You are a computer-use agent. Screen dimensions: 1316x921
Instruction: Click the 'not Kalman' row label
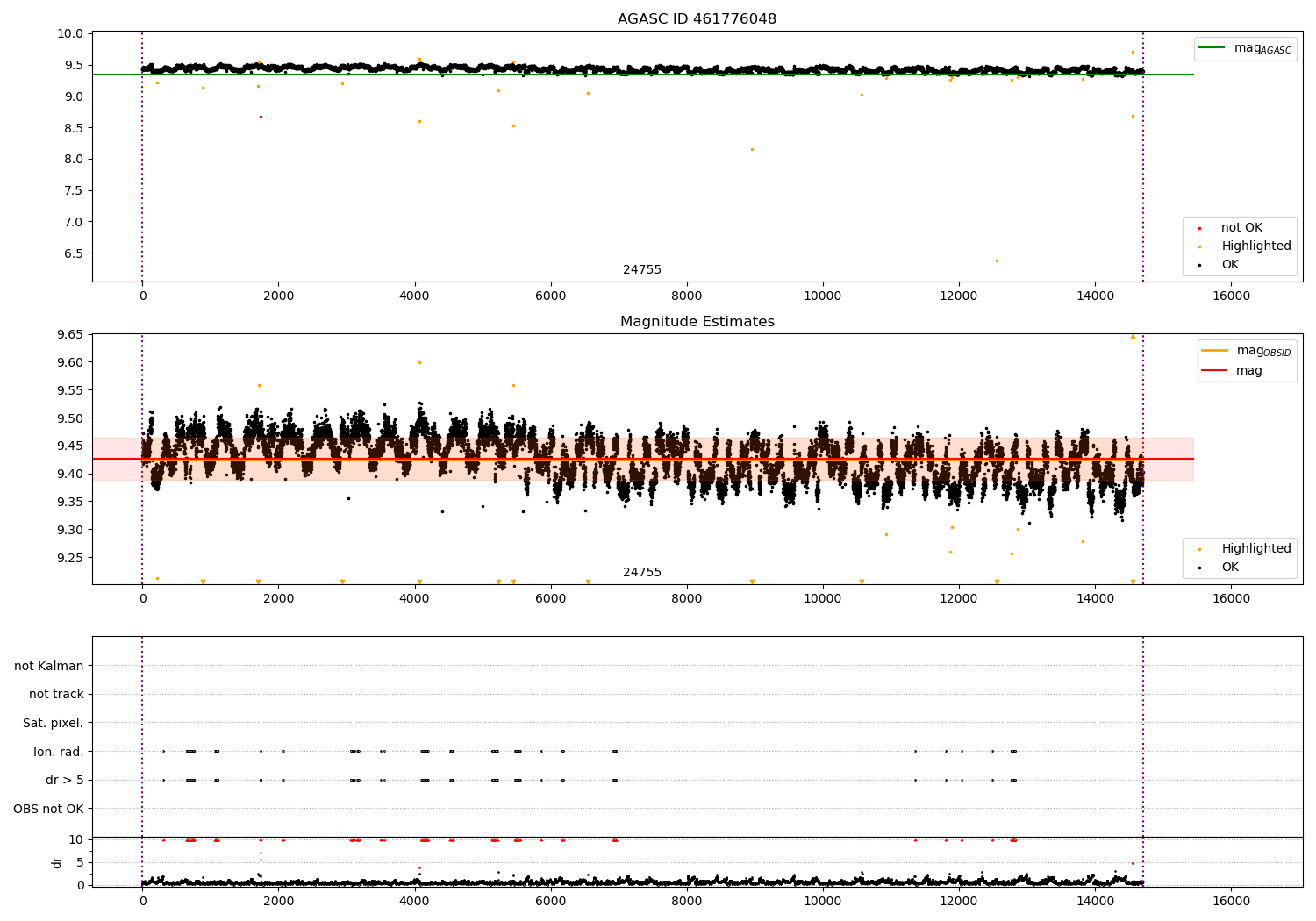pyautogui.click(x=49, y=667)
